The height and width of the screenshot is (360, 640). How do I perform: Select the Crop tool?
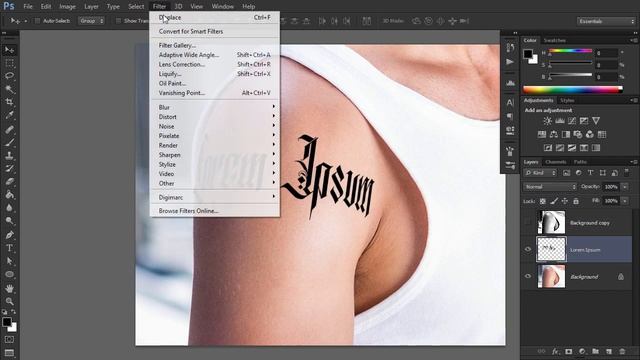(9, 102)
